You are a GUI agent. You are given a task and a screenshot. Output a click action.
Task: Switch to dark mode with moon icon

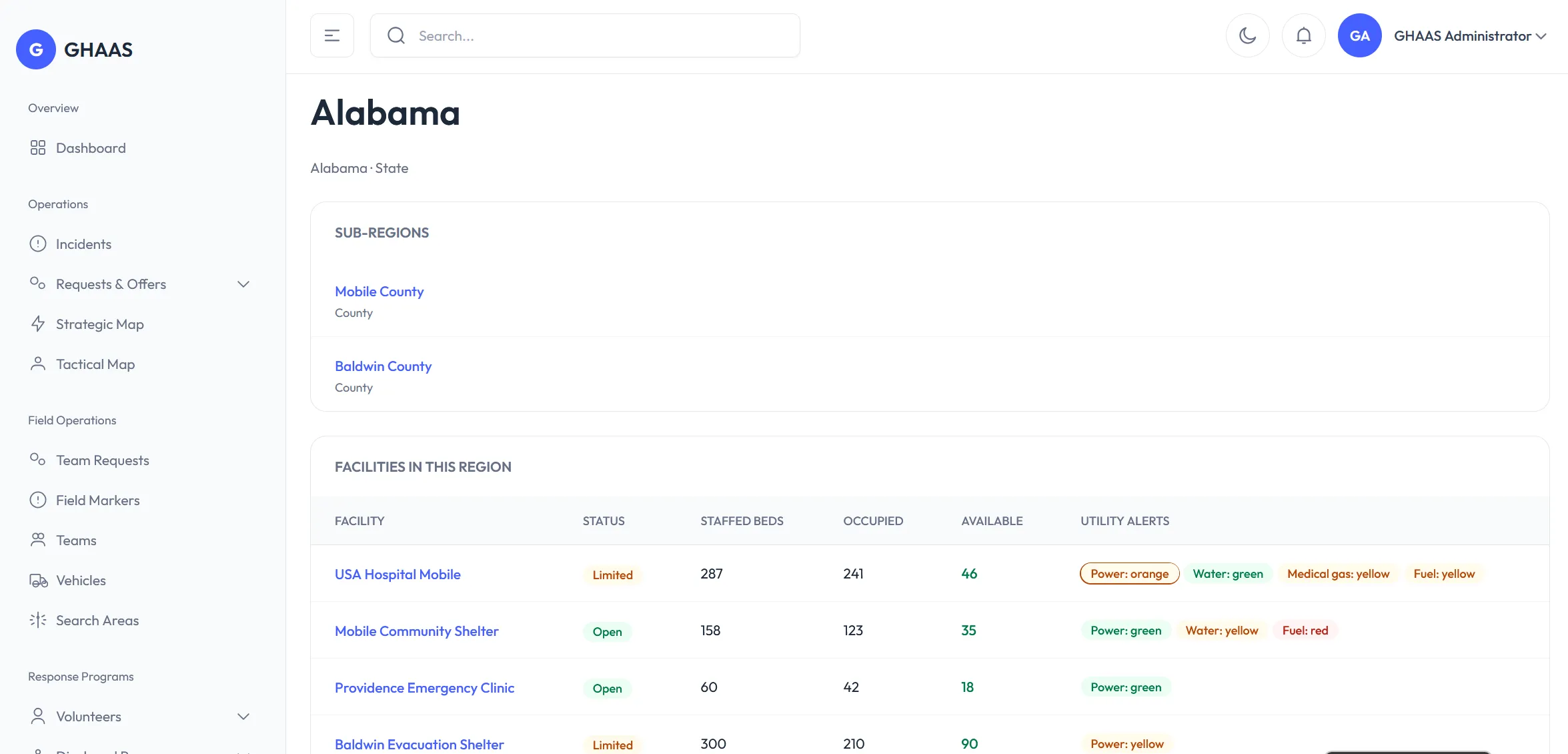(1248, 35)
